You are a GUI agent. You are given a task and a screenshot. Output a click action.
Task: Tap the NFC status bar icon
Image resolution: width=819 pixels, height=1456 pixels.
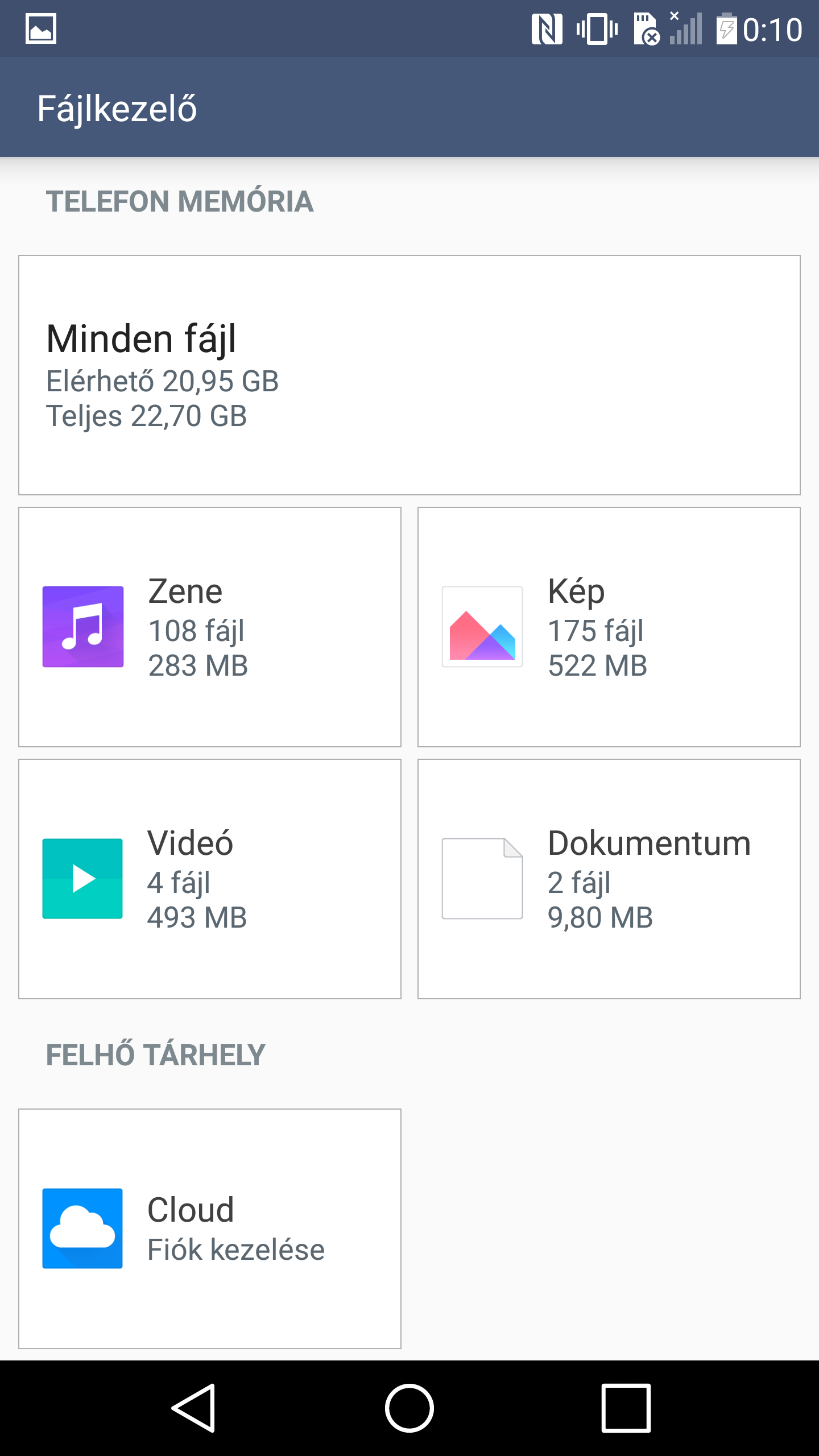tap(547, 29)
